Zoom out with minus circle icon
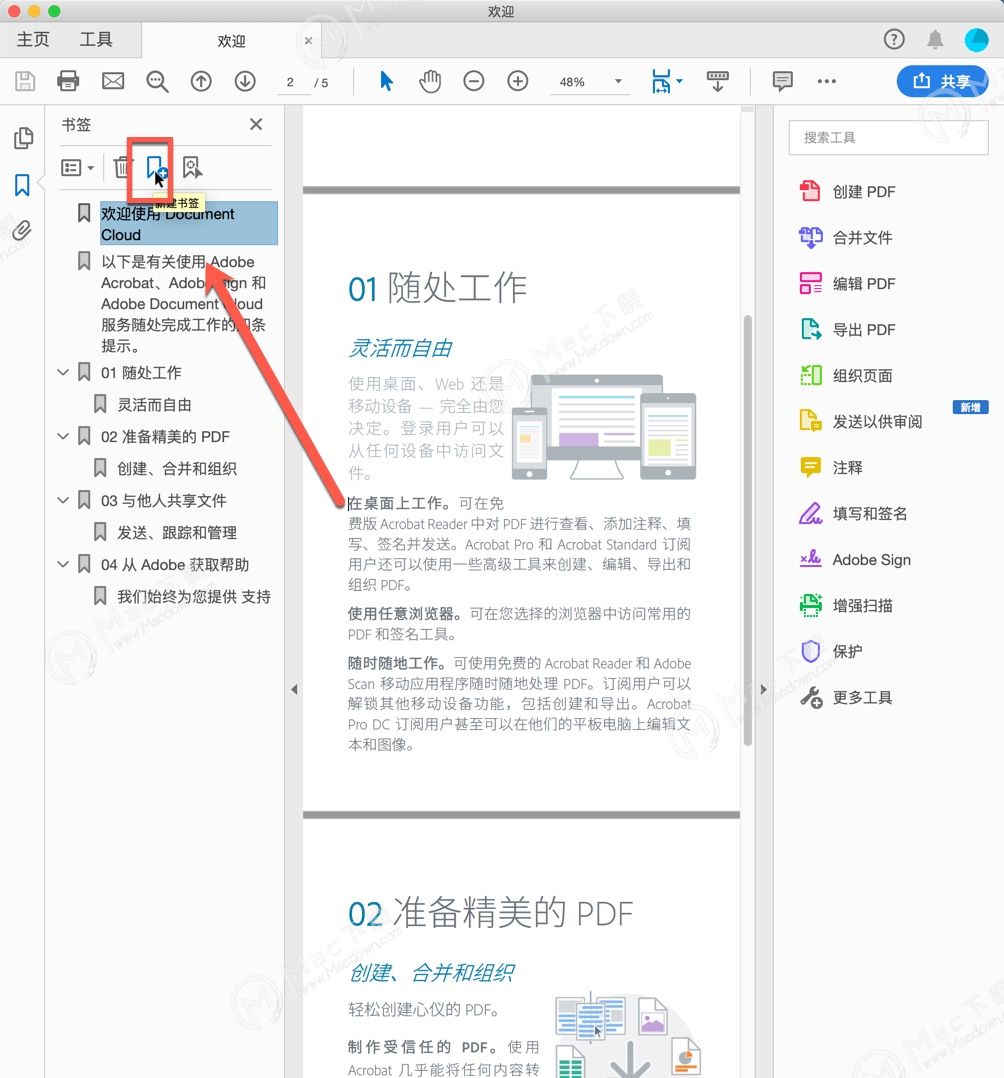 tap(474, 81)
